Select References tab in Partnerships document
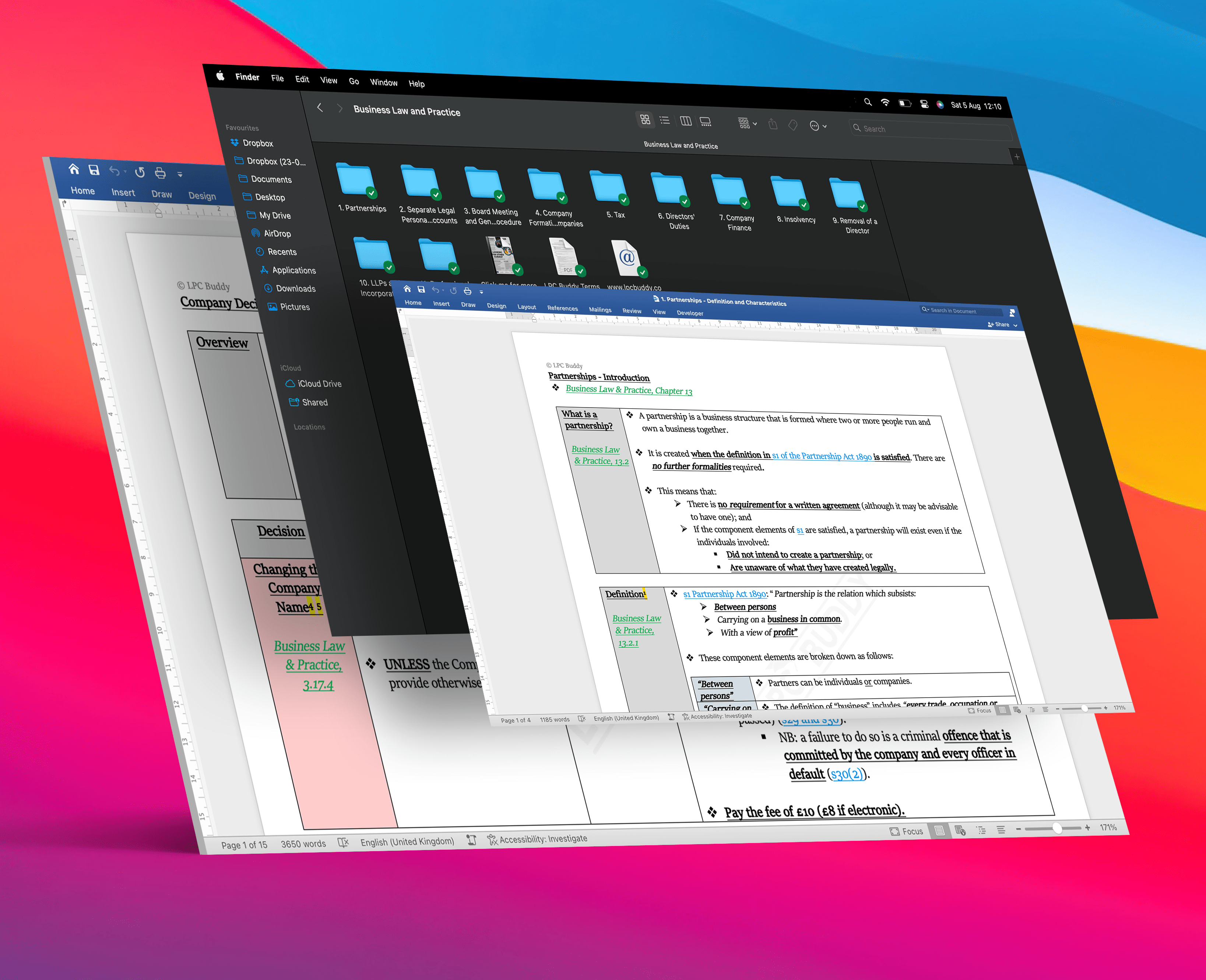 coord(562,308)
